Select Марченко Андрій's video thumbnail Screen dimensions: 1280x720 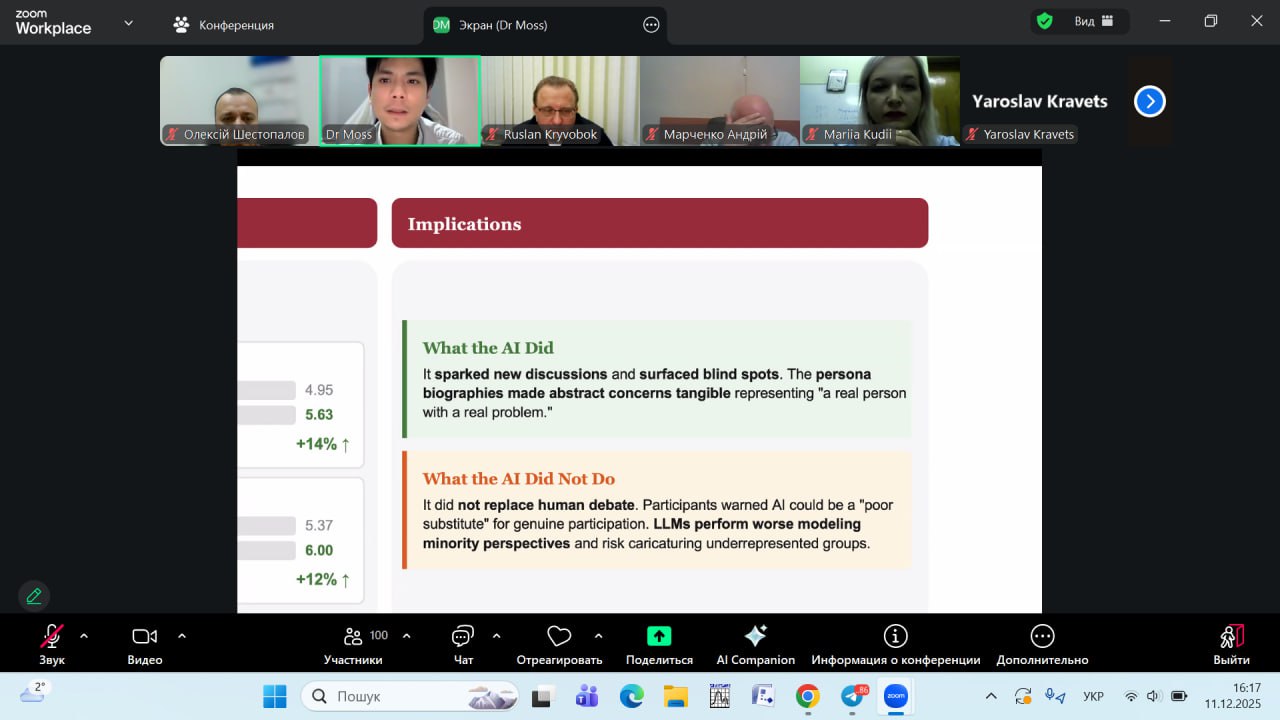tap(720, 101)
